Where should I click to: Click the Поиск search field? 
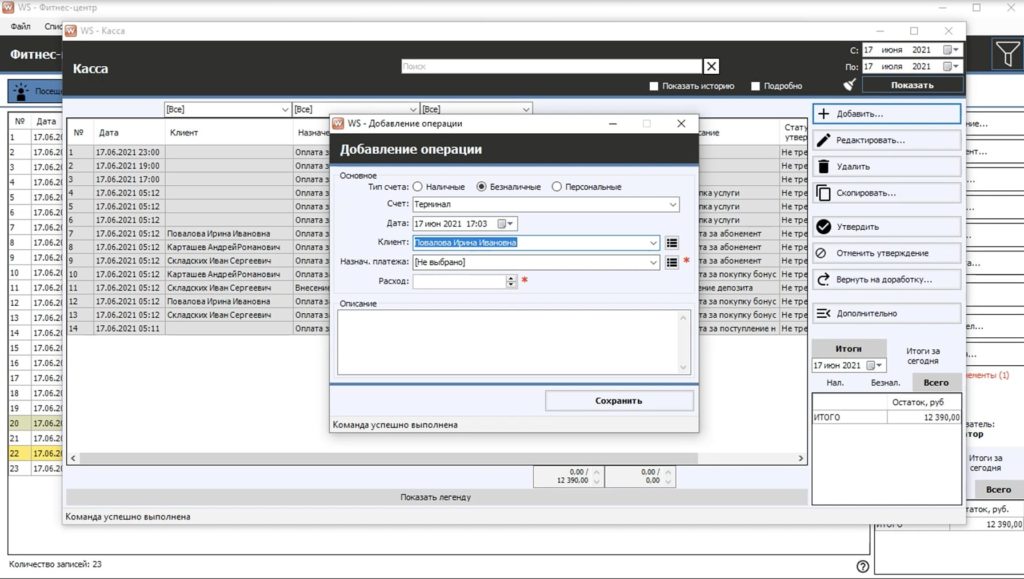click(552, 66)
